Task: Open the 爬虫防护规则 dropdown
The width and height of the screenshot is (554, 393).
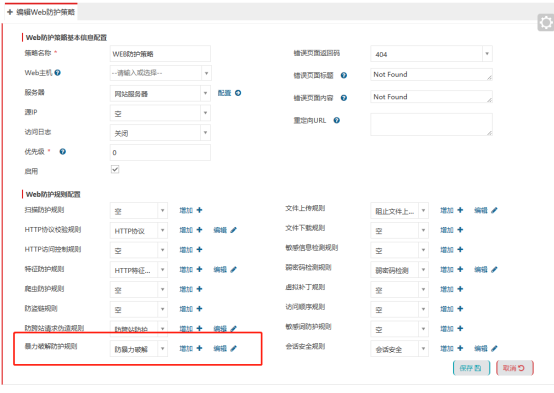Action: click(x=139, y=290)
